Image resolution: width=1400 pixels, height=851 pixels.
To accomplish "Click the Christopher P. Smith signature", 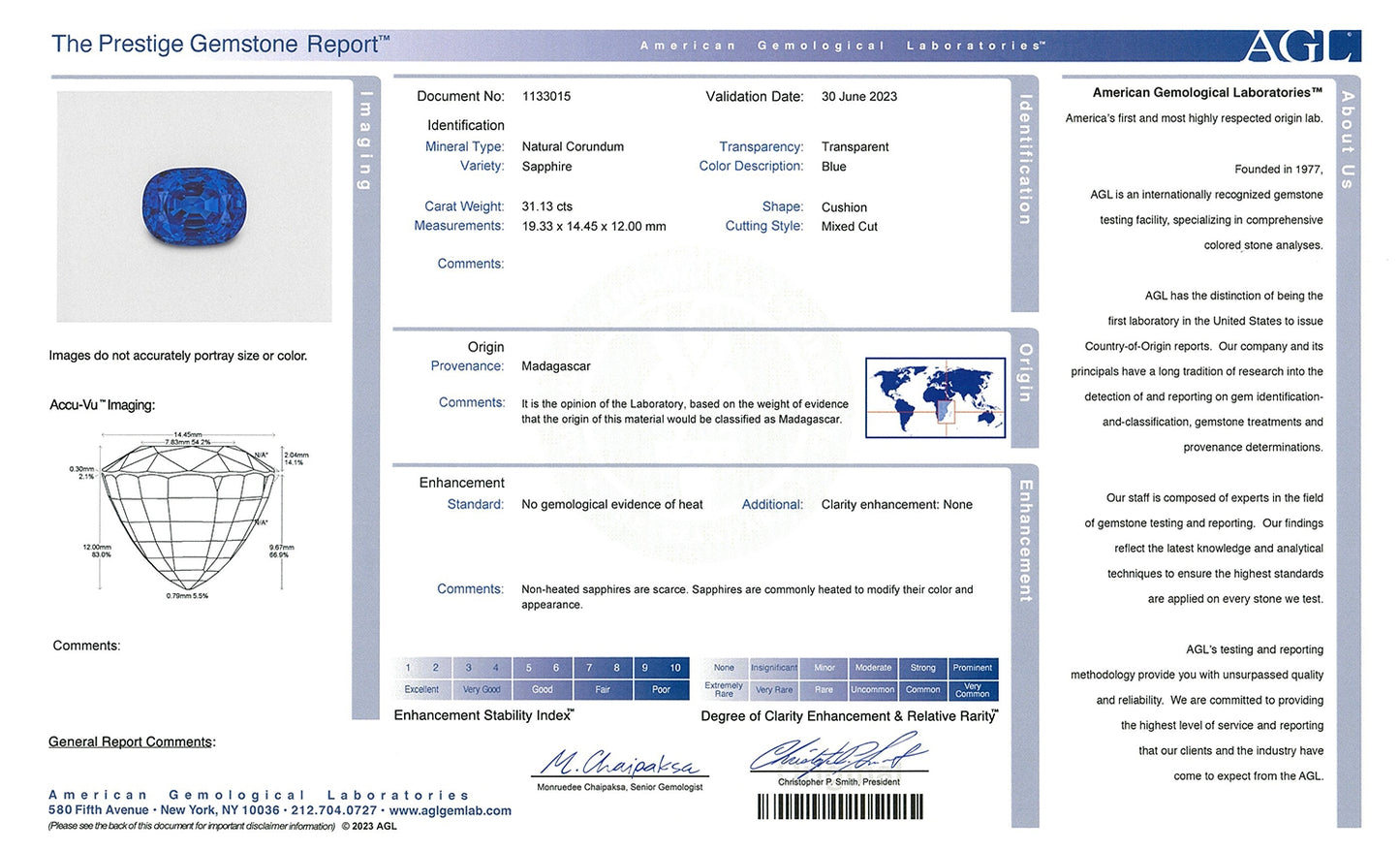I will (838, 754).
